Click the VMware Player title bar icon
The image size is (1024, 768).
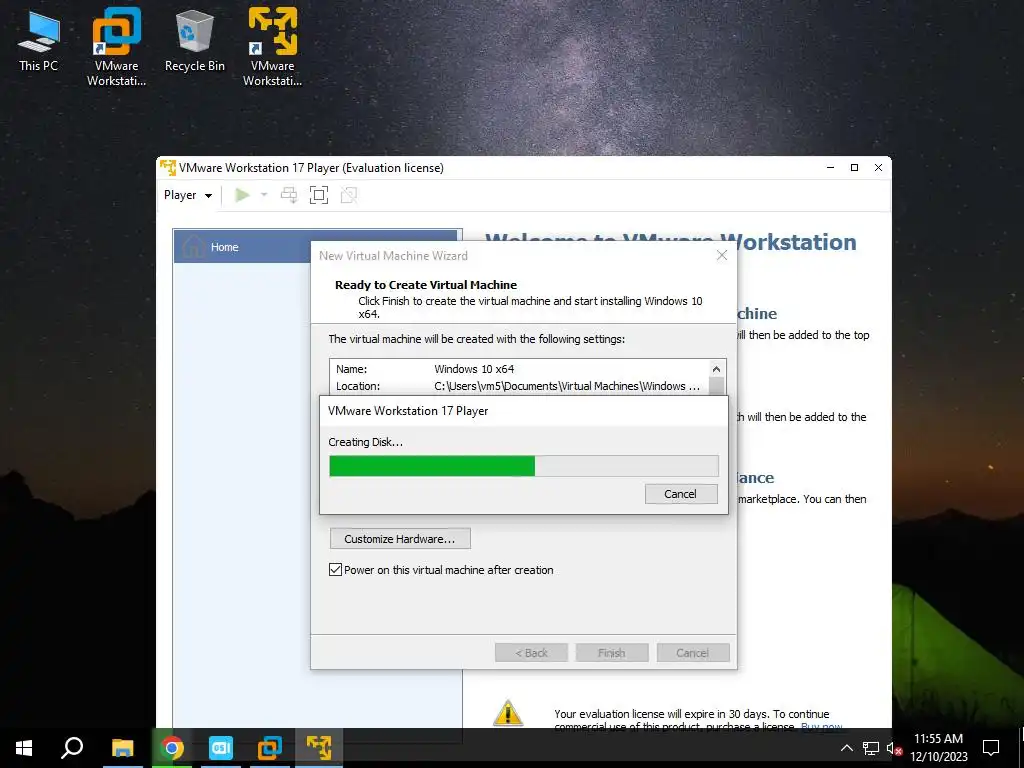click(x=168, y=168)
